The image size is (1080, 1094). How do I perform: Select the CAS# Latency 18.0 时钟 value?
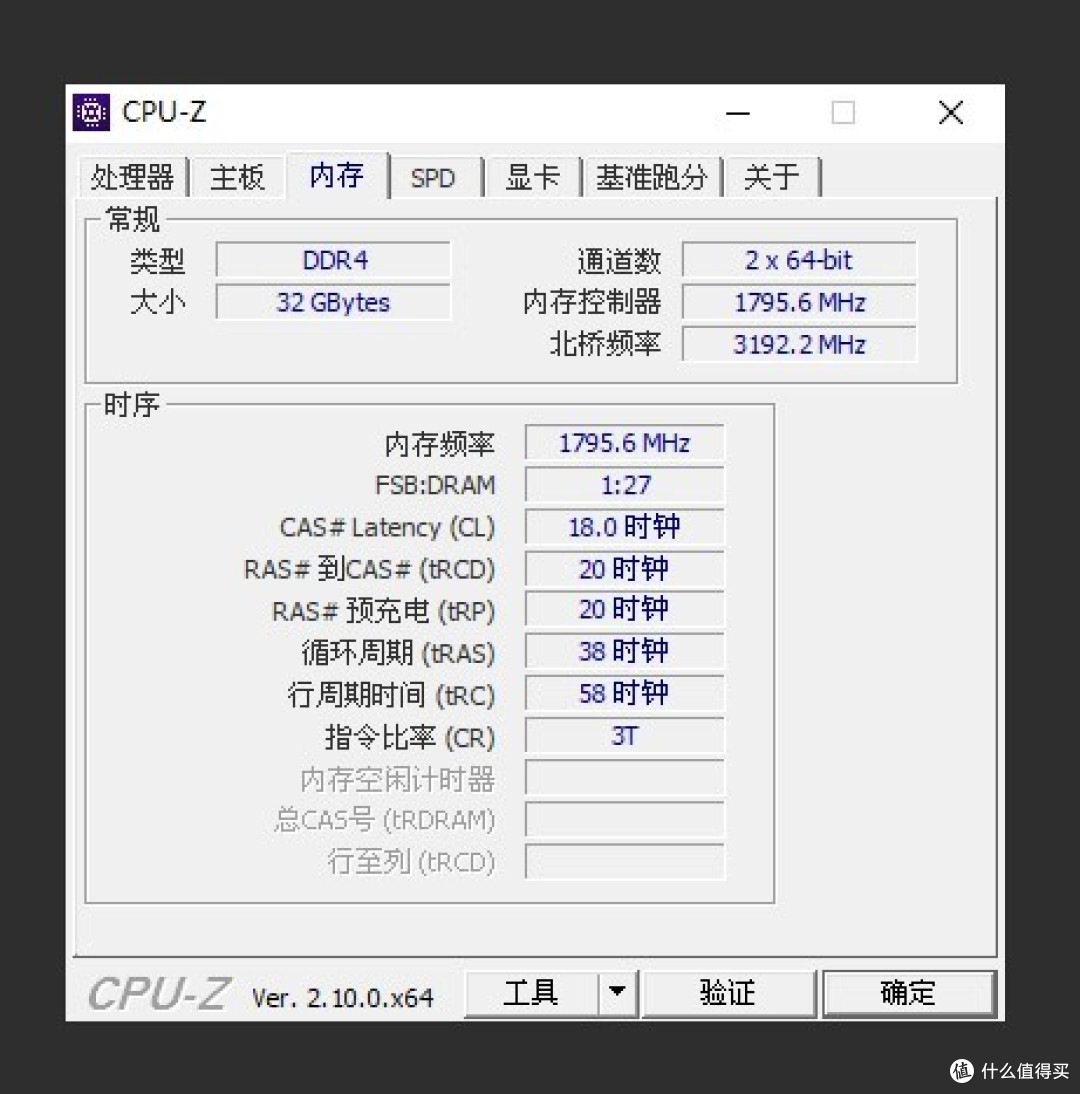(x=624, y=527)
